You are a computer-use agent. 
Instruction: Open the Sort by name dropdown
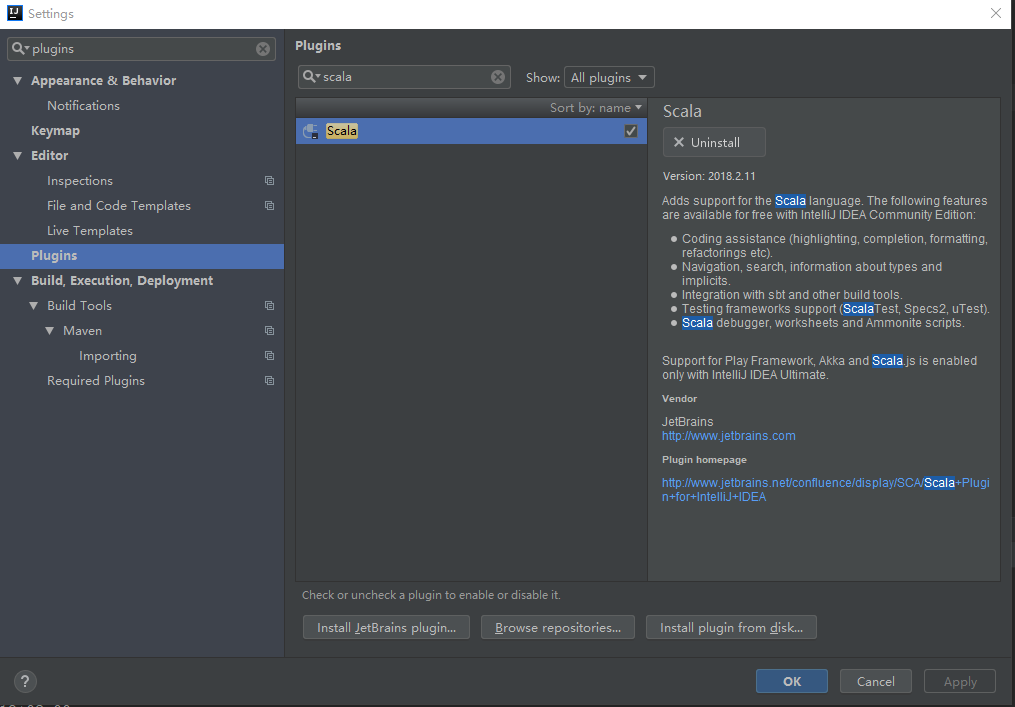coord(596,108)
